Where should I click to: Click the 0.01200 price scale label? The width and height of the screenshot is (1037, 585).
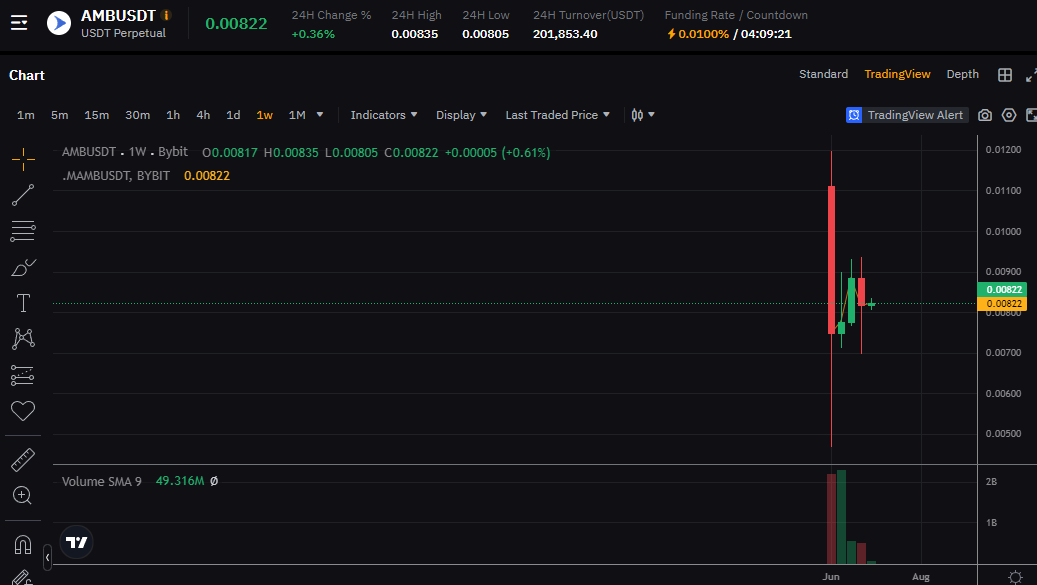1003,150
